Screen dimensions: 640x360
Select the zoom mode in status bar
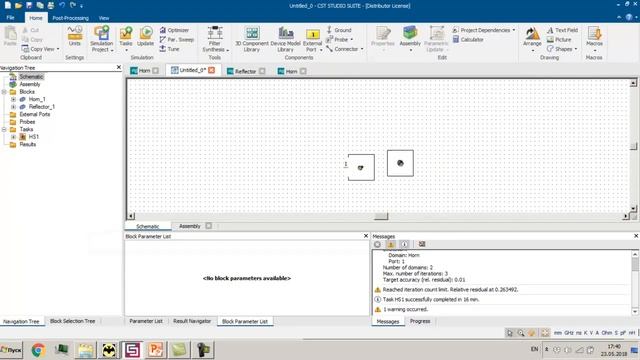[x=521, y=333]
